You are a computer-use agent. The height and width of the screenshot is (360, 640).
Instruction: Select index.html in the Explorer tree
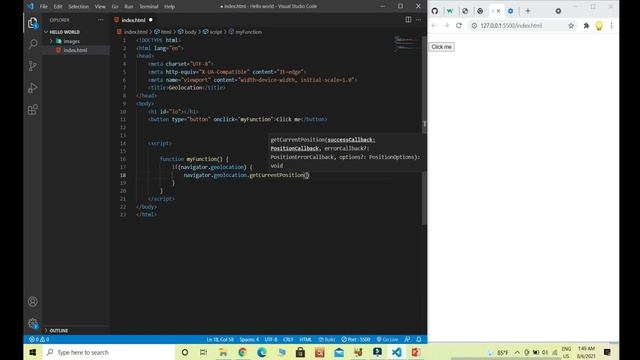pyautogui.click(x=76, y=50)
